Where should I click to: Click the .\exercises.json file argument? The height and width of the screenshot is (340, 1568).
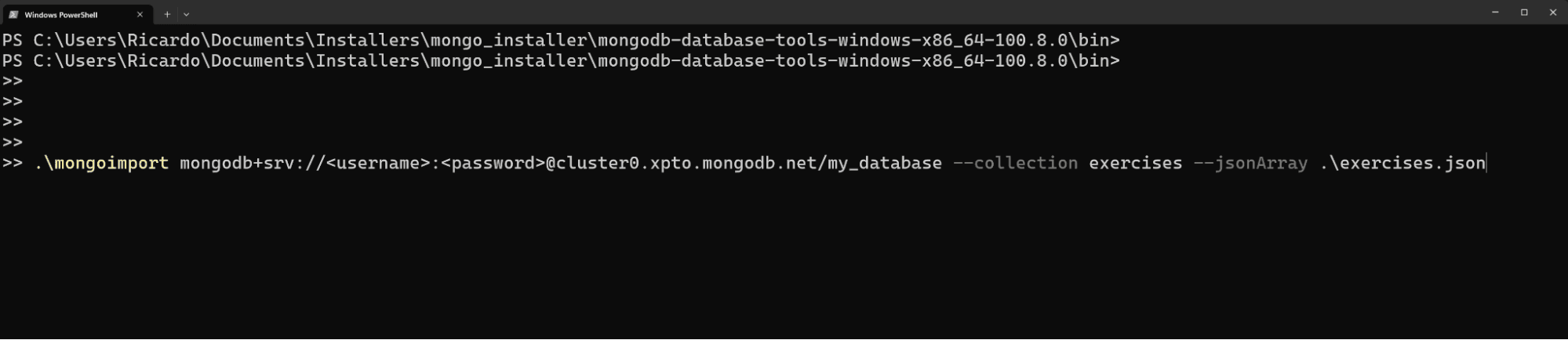point(1402,163)
